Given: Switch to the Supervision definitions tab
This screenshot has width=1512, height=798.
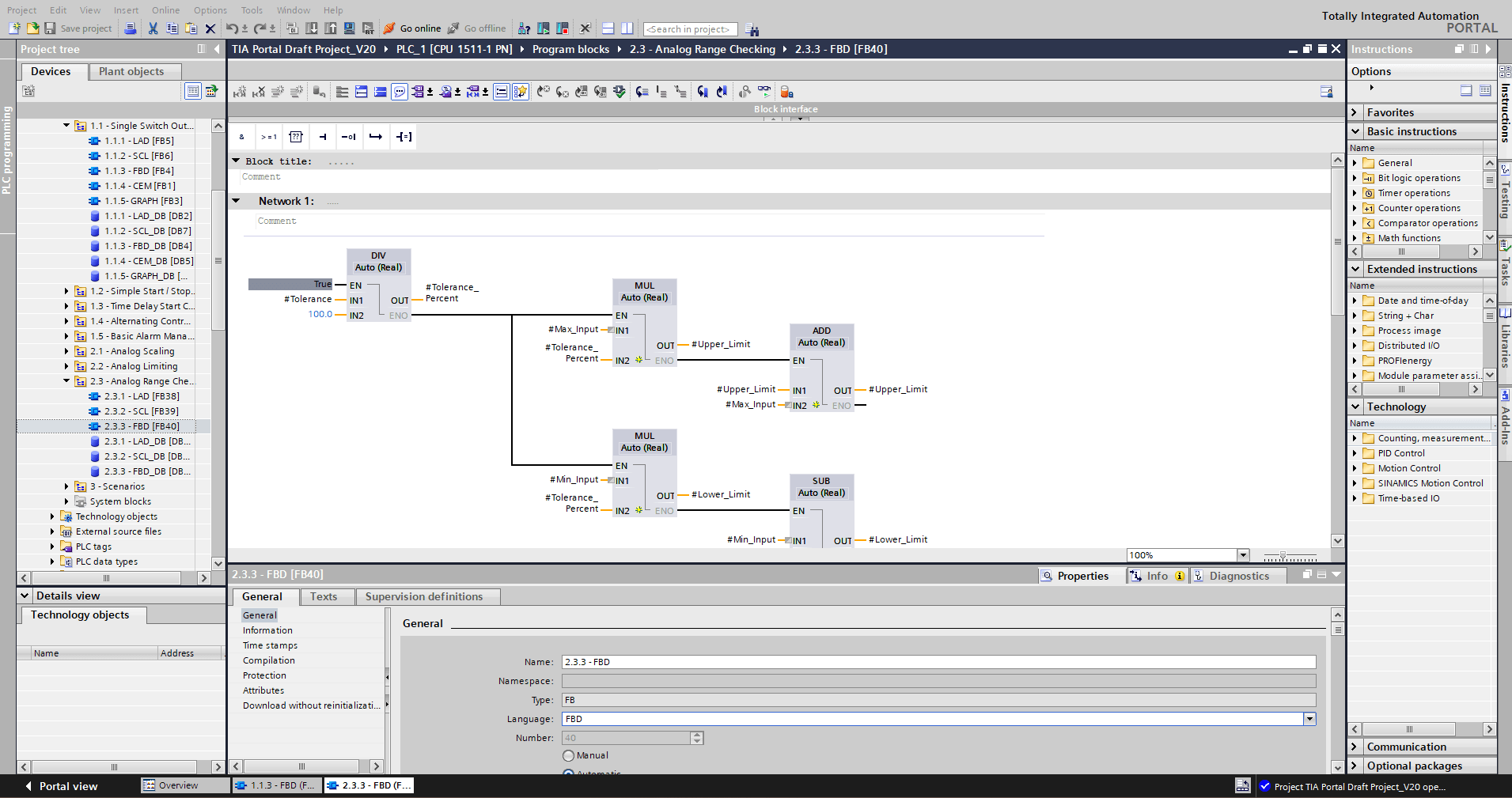Looking at the screenshot, I should click(423, 596).
